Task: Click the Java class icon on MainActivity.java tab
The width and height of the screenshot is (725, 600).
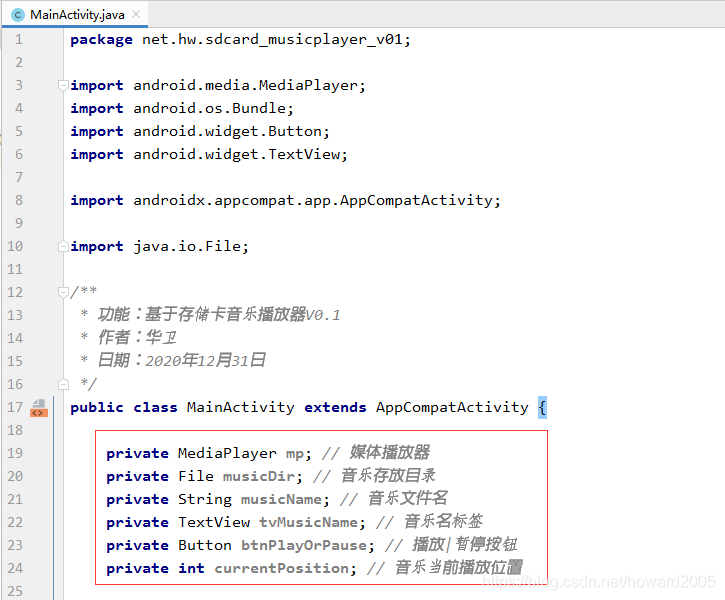Action: [x=18, y=15]
